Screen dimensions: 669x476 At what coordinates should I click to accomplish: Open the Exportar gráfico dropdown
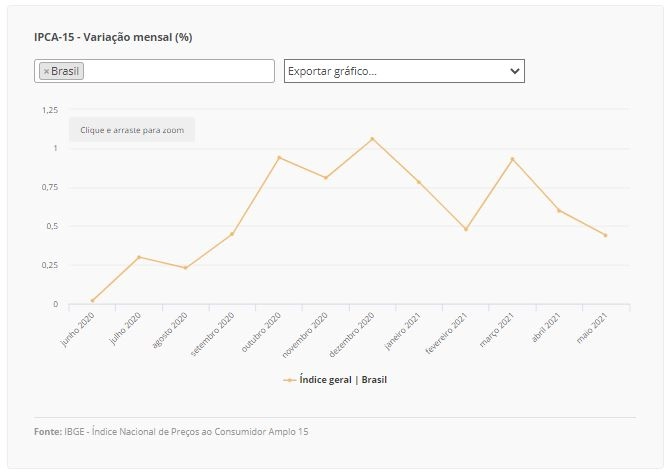tap(404, 71)
